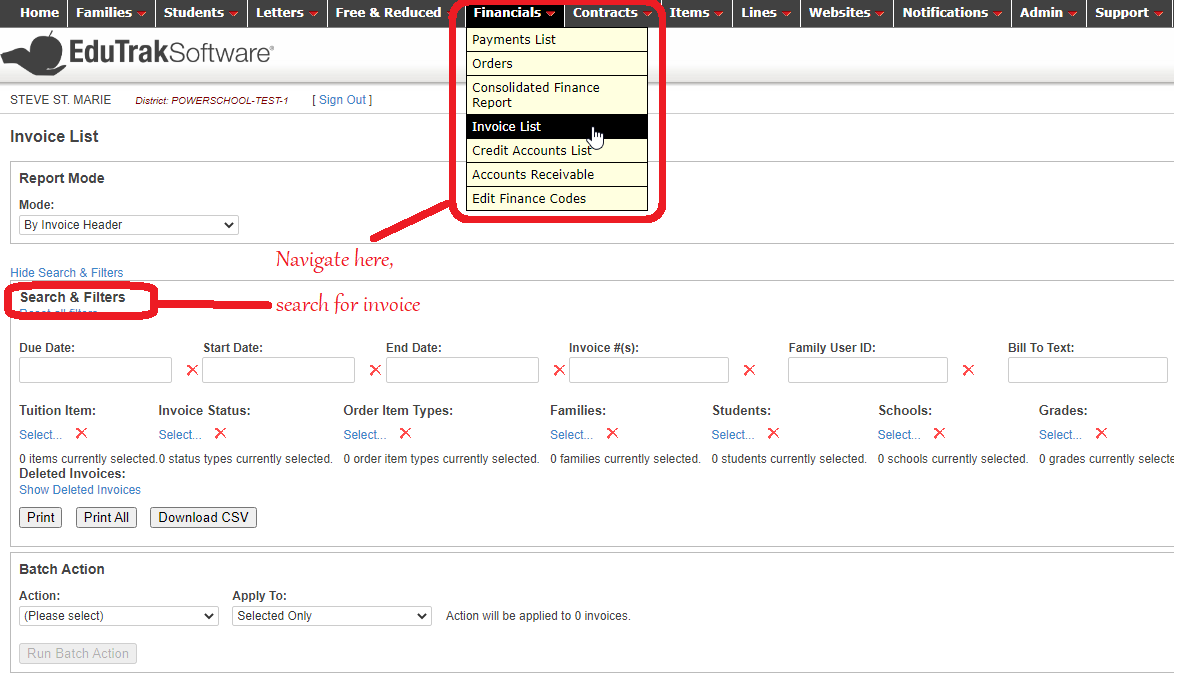This screenshot has width=1203, height=690.
Task: Click the Print All button
Action: click(106, 517)
